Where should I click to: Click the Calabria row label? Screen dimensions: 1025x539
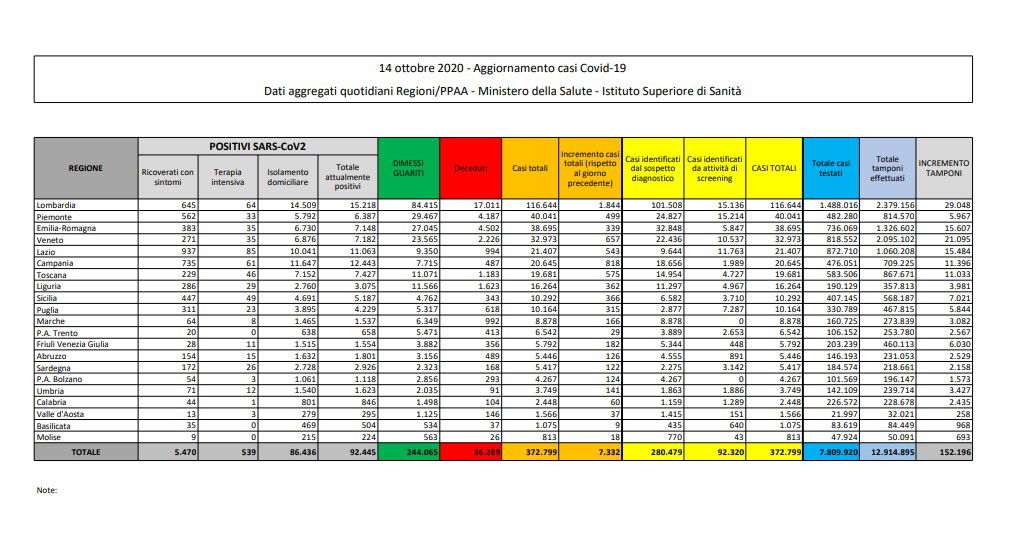click(x=52, y=402)
